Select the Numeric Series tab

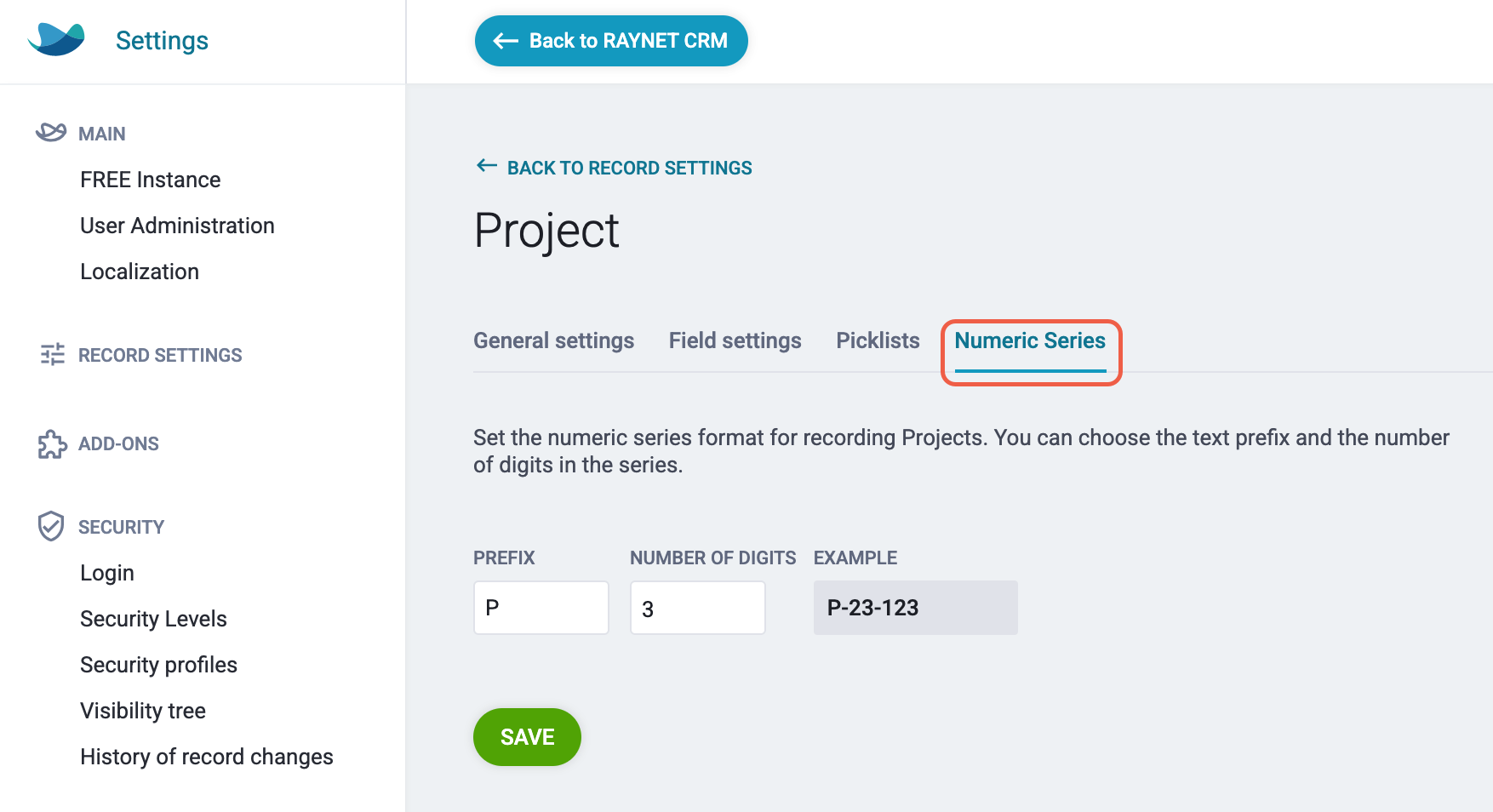pyautogui.click(x=1030, y=340)
